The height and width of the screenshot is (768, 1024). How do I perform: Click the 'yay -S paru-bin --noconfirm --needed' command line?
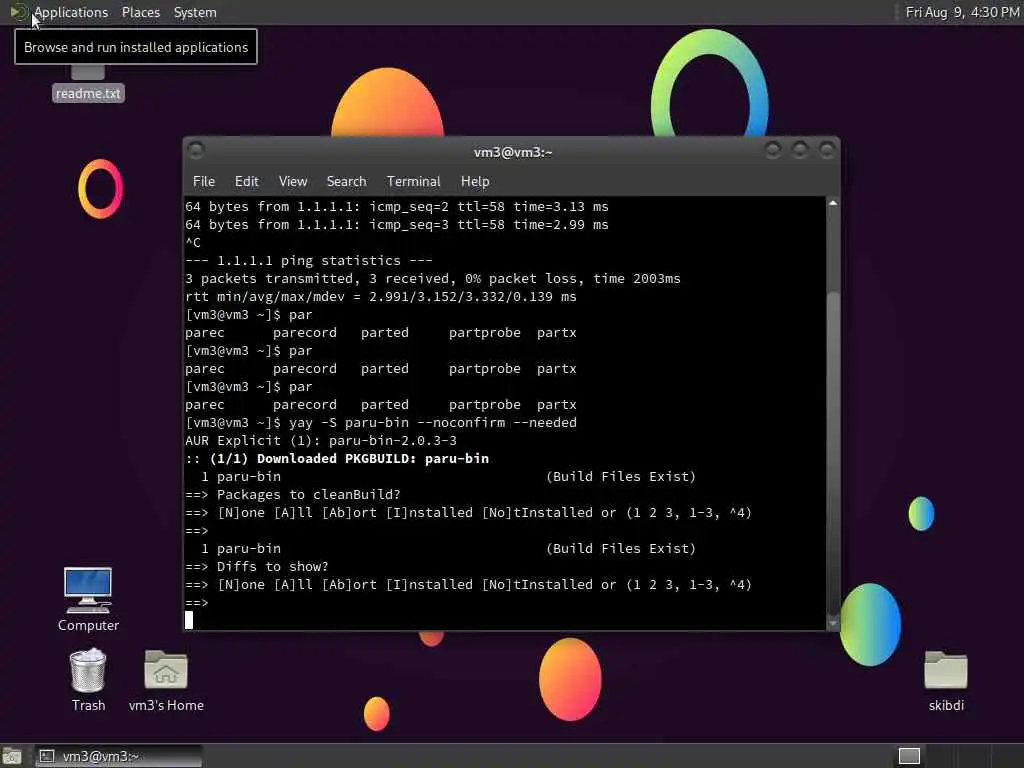pyautogui.click(x=381, y=423)
